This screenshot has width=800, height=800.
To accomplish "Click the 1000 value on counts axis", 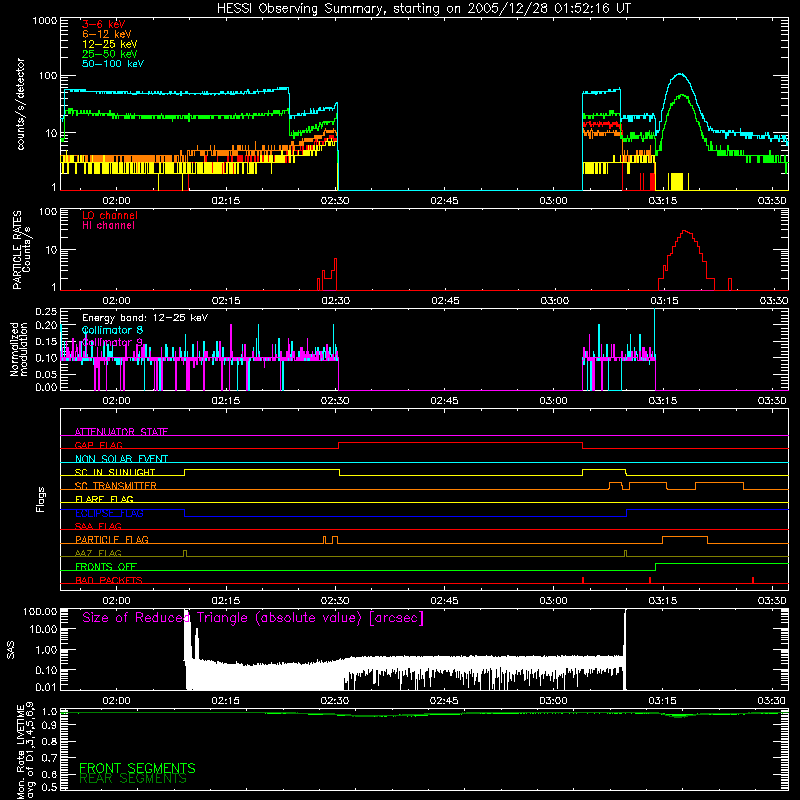I will pos(44,21).
